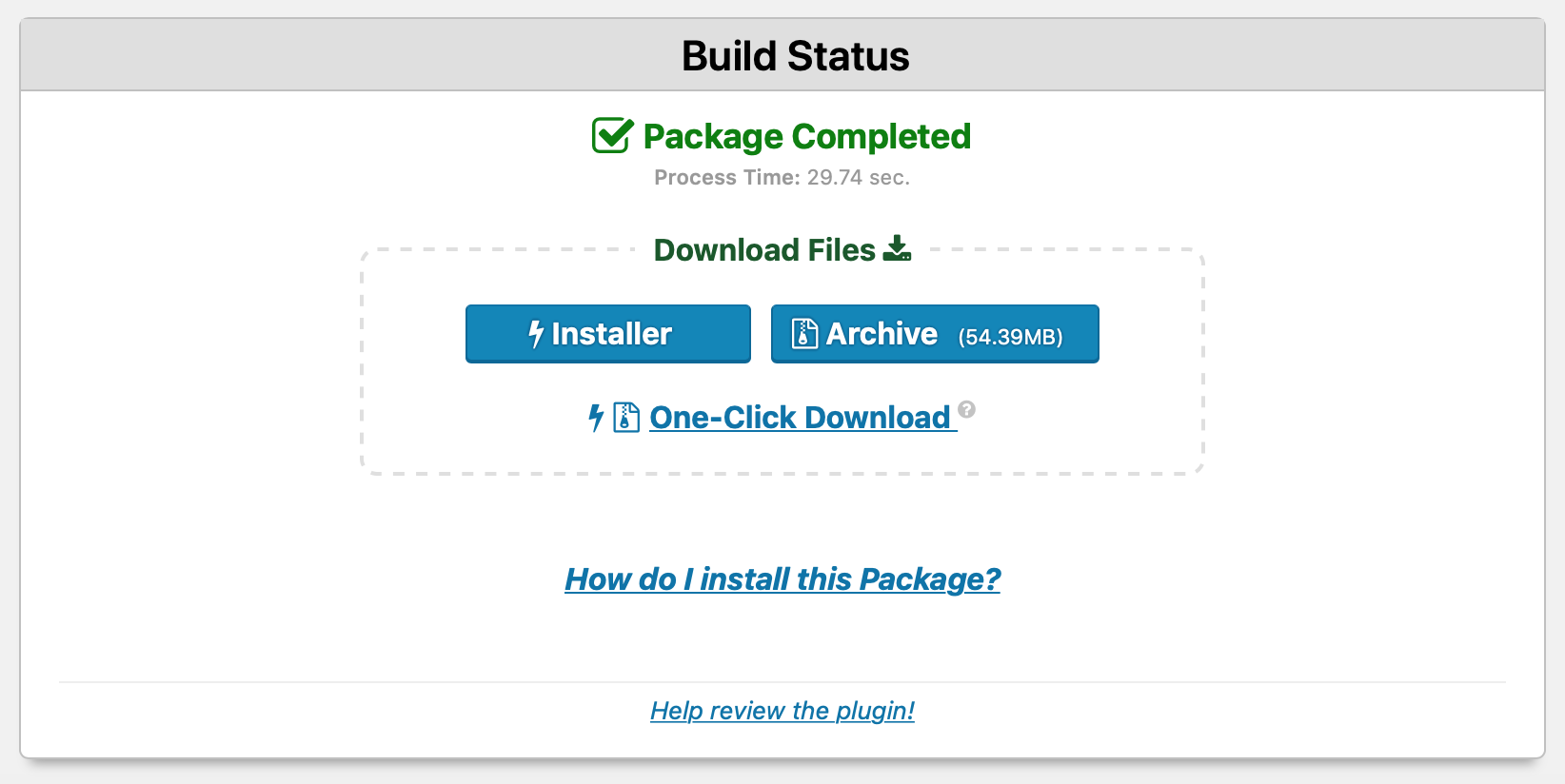Click the lightning bolt beside One-Click Download
1565x784 pixels.
[596, 418]
